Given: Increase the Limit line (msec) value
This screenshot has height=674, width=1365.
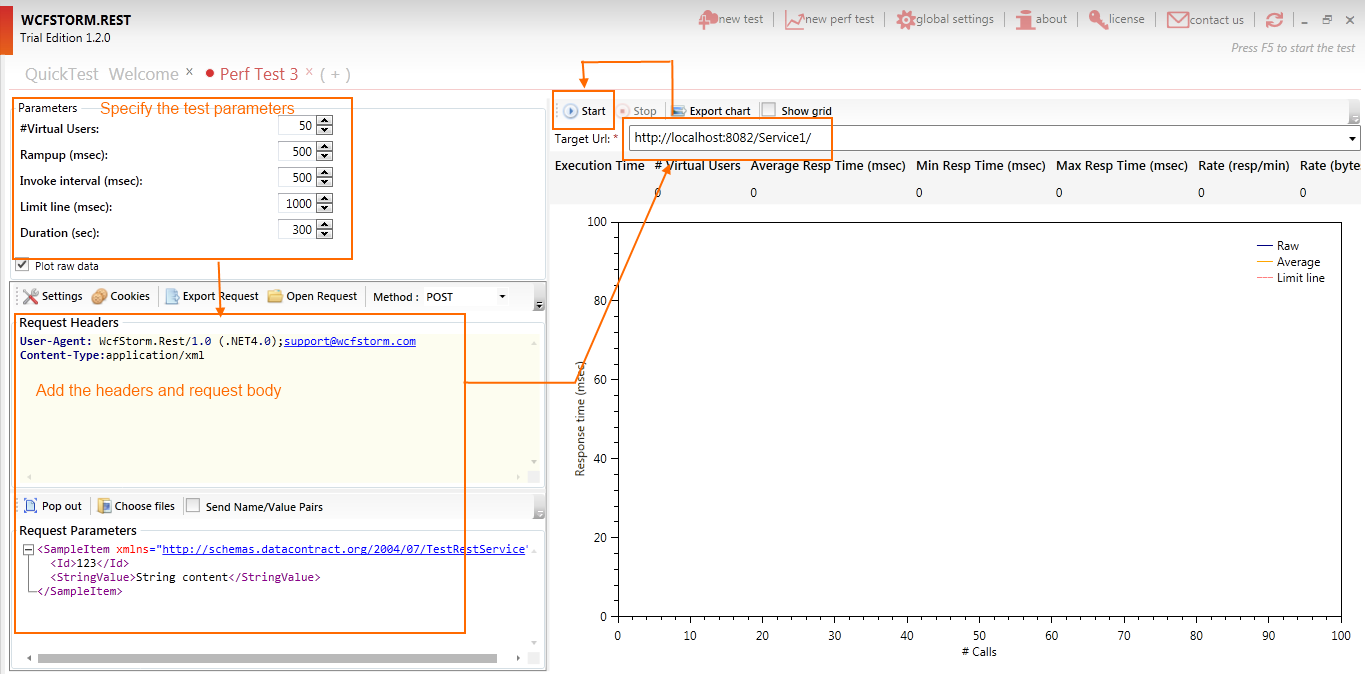Looking at the screenshot, I should [x=324, y=199].
